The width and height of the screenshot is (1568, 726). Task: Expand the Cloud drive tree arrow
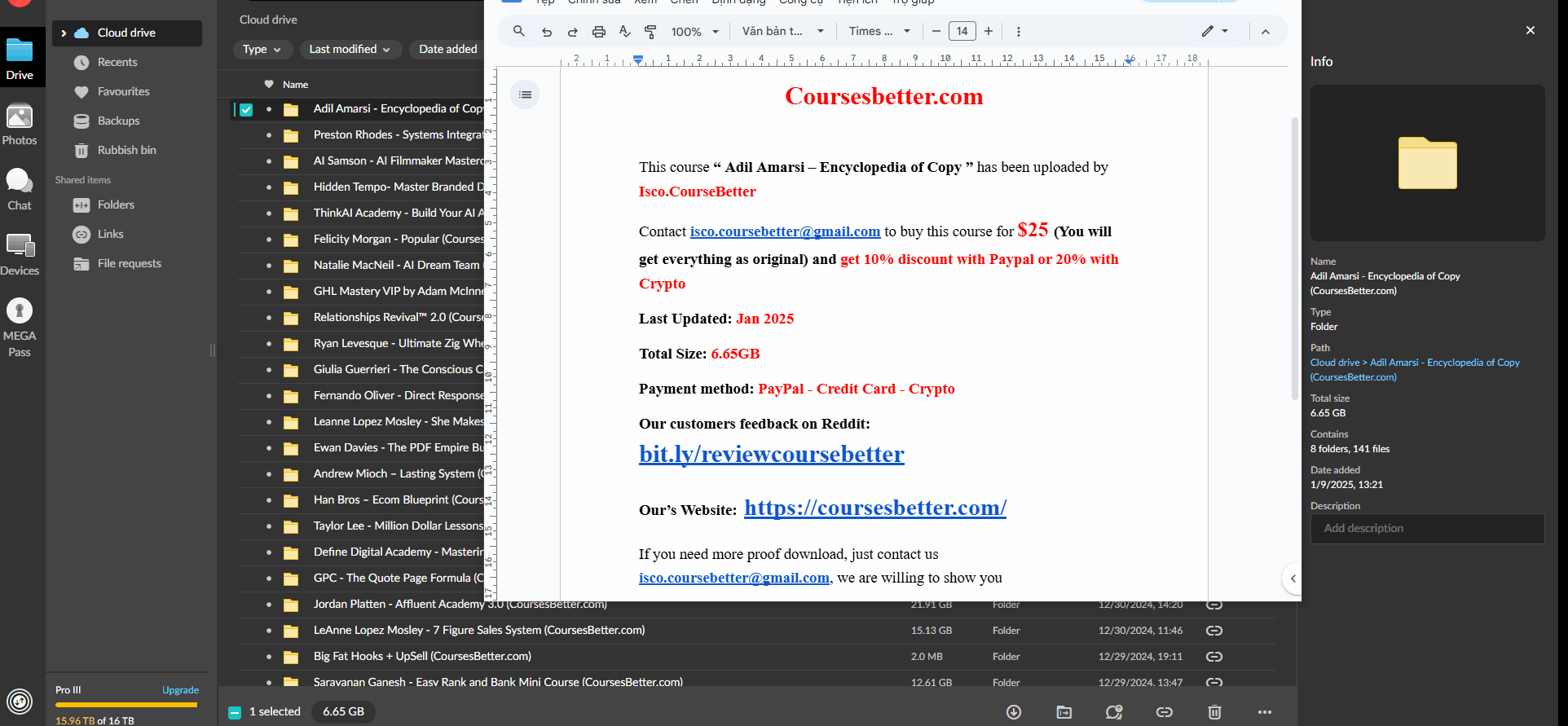tap(64, 33)
